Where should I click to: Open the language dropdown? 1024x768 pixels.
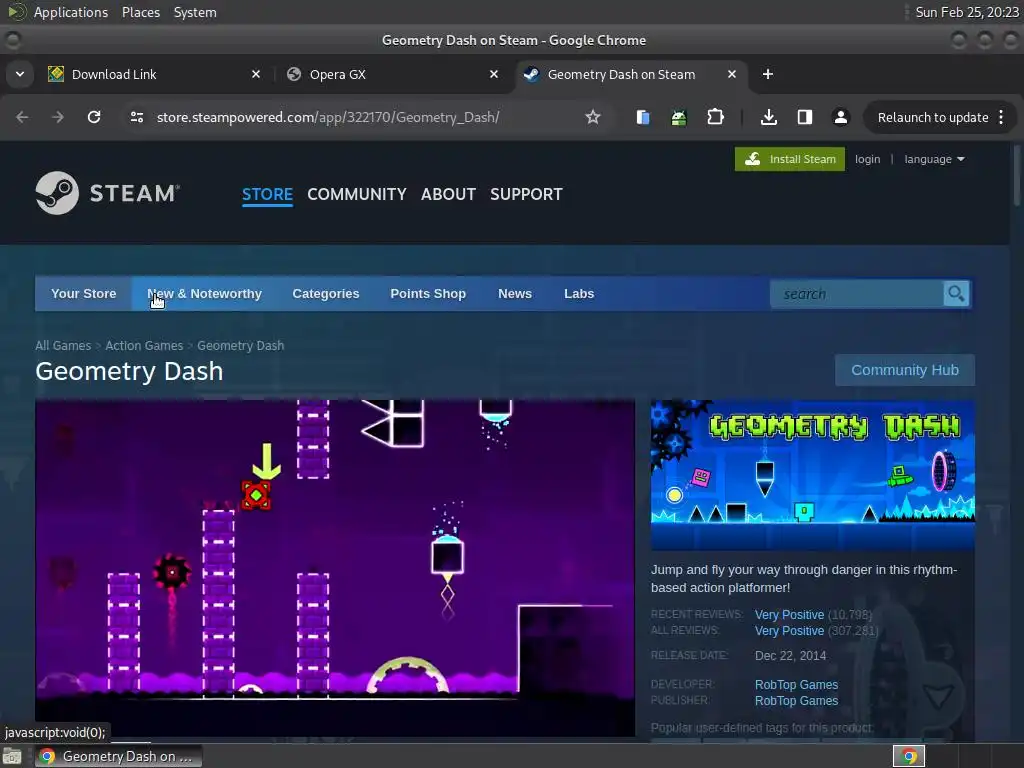[x=934, y=159]
